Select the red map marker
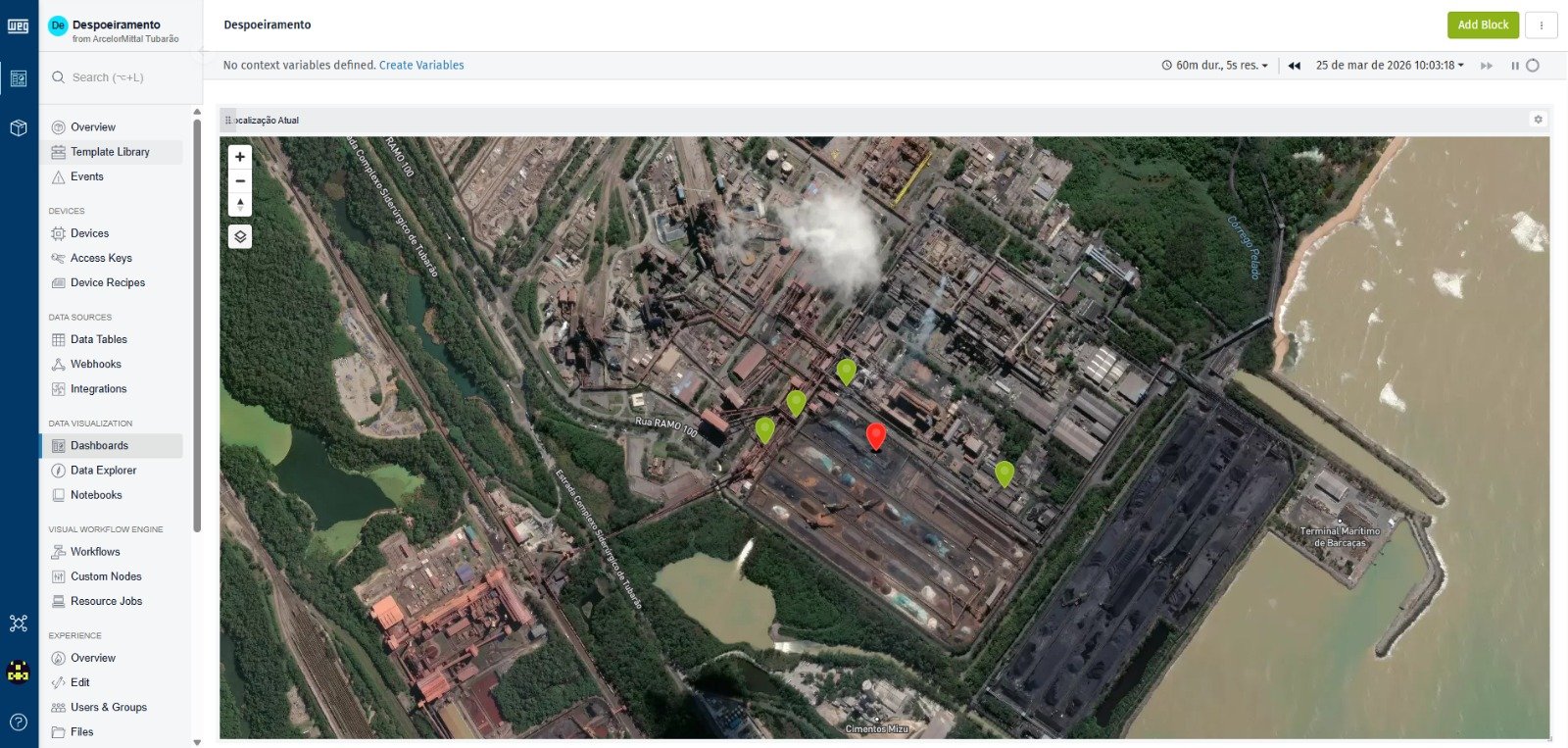The height and width of the screenshot is (748, 1568). (x=876, y=436)
